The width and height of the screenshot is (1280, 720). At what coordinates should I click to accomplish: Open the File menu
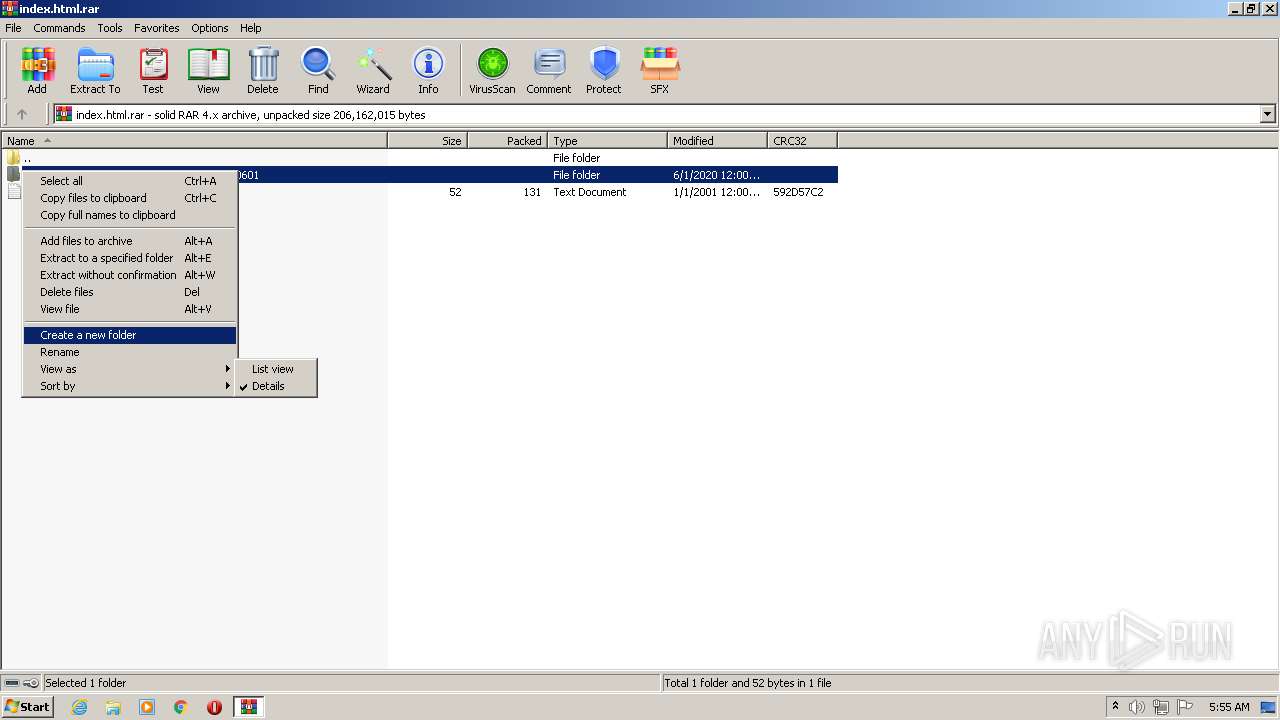coord(13,28)
